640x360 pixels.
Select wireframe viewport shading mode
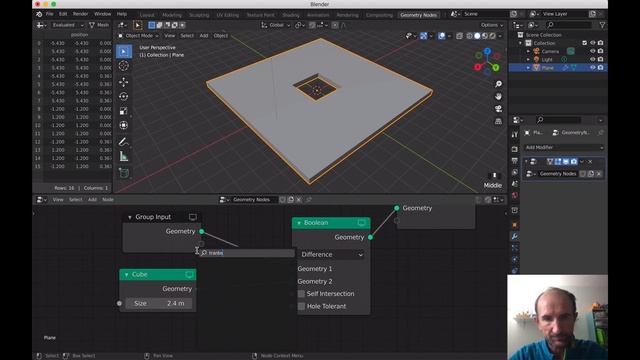click(x=469, y=36)
